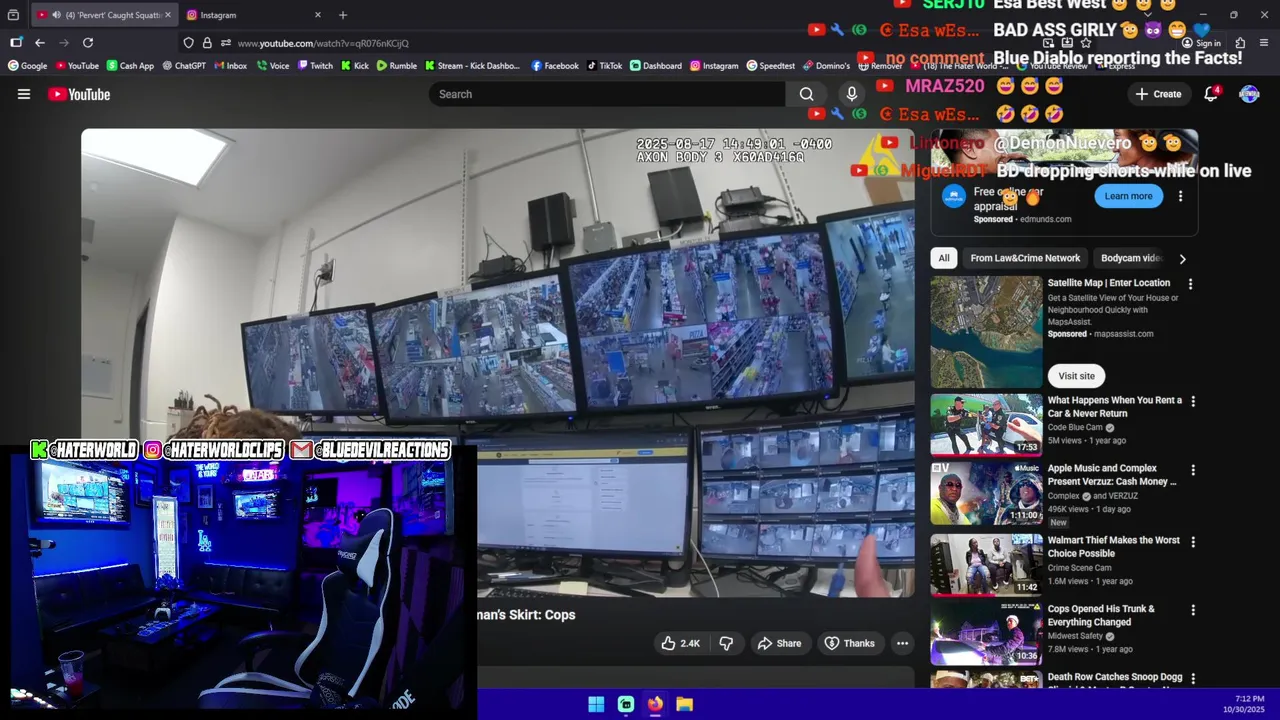Viewport: 1280px width, 720px height.
Task: Open the YouTube account avatar menu
Action: point(1249,94)
